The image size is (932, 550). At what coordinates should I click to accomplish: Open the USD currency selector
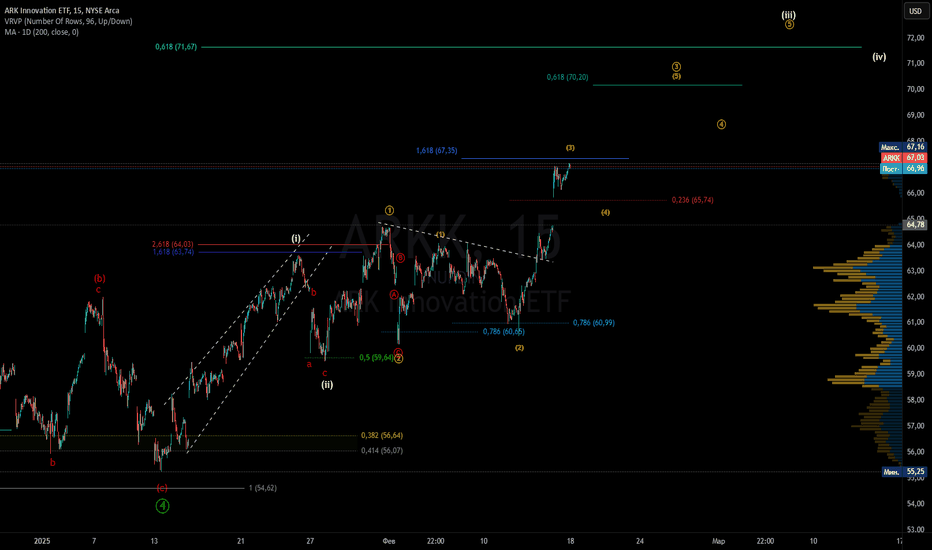[x=915, y=12]
